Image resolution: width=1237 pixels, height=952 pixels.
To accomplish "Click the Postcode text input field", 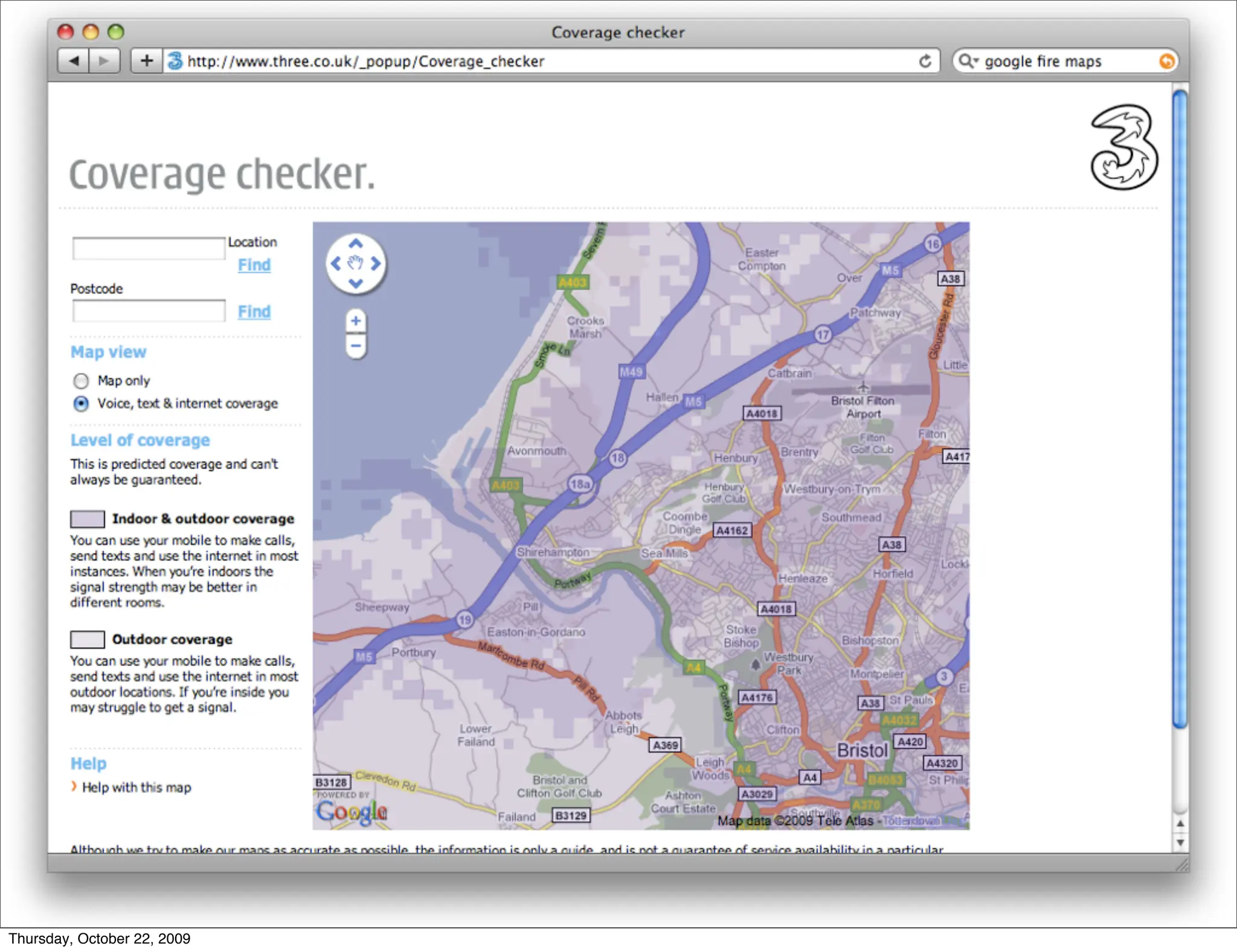I will [x=149, y=311].
